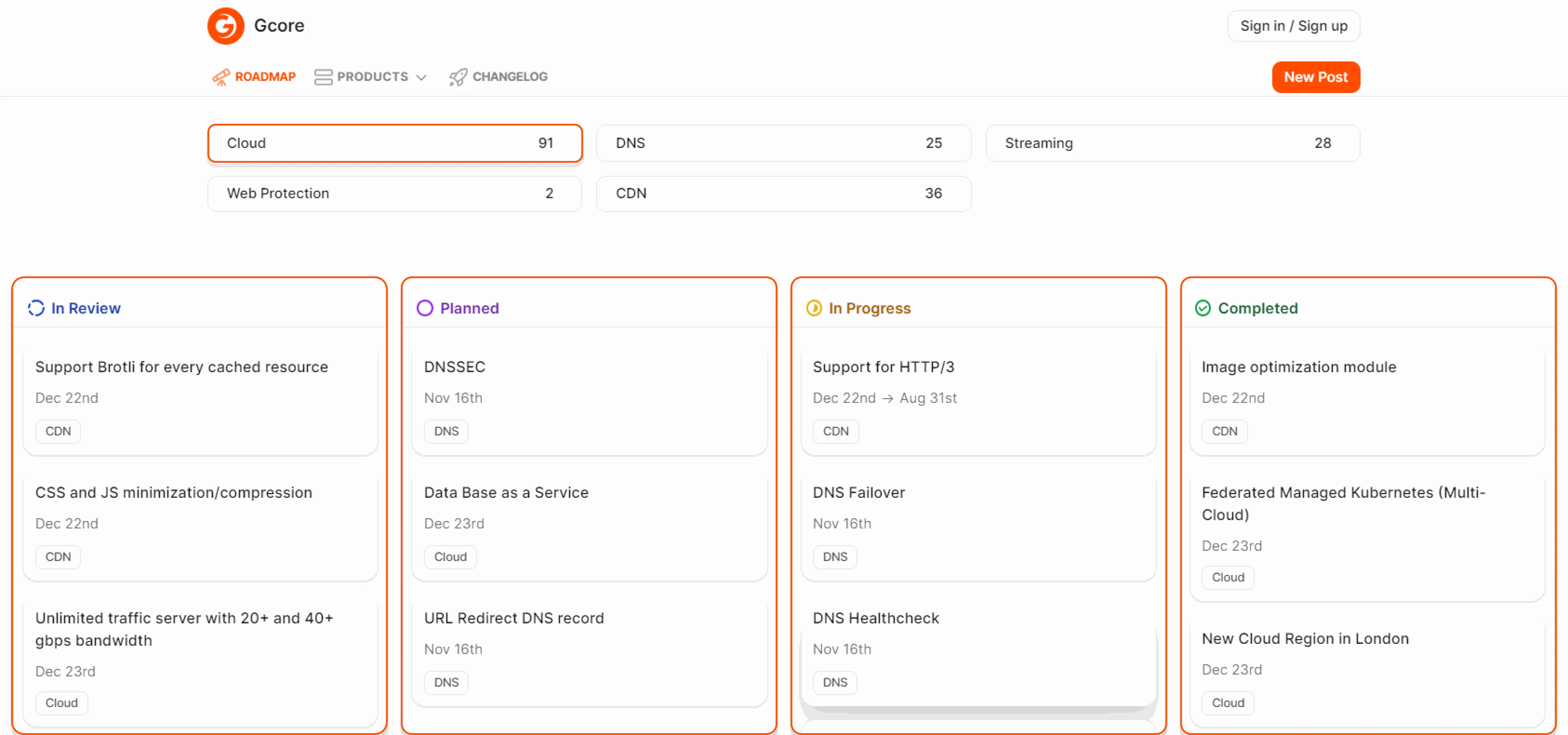Open the Gcore brand name link

click(x=279, y=25)
